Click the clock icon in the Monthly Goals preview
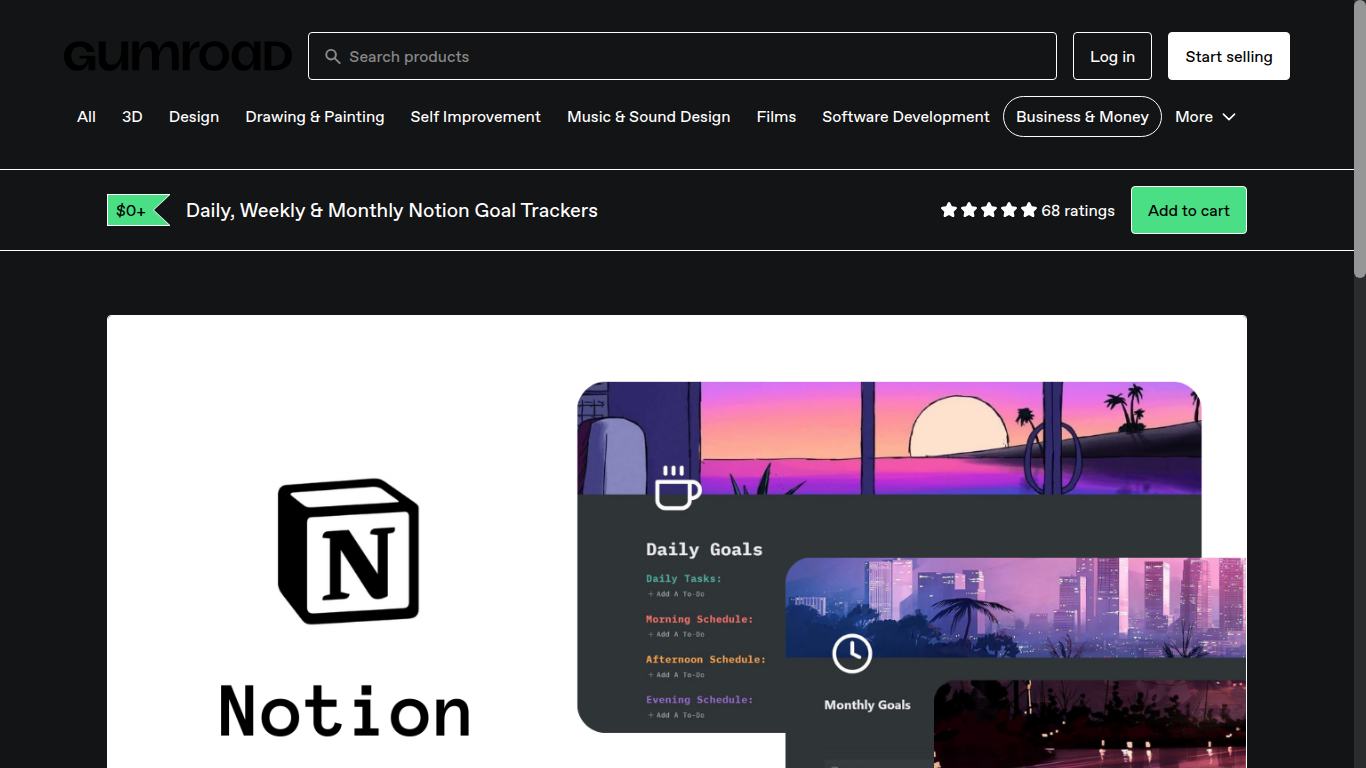The image size is (1366, 768). click(852, 653)
